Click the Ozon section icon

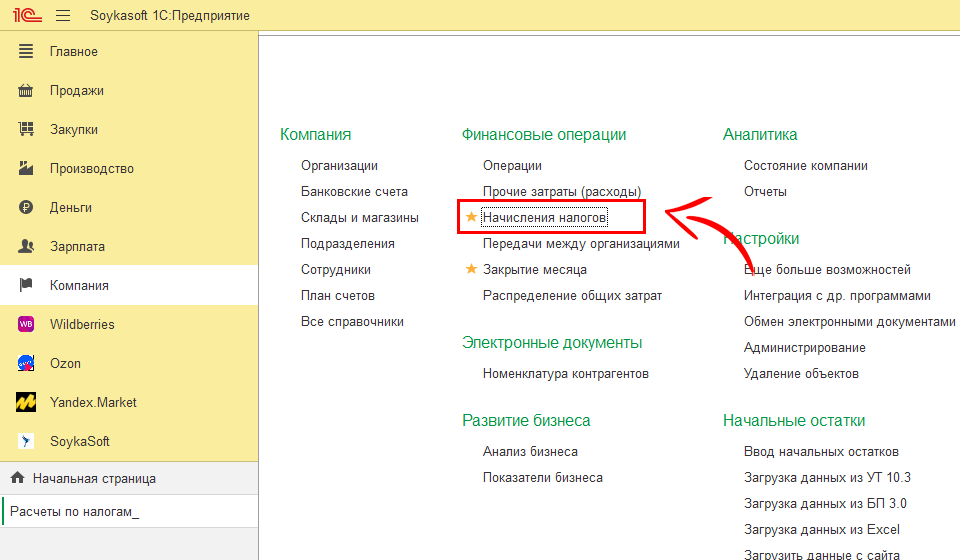pos(27,363)
